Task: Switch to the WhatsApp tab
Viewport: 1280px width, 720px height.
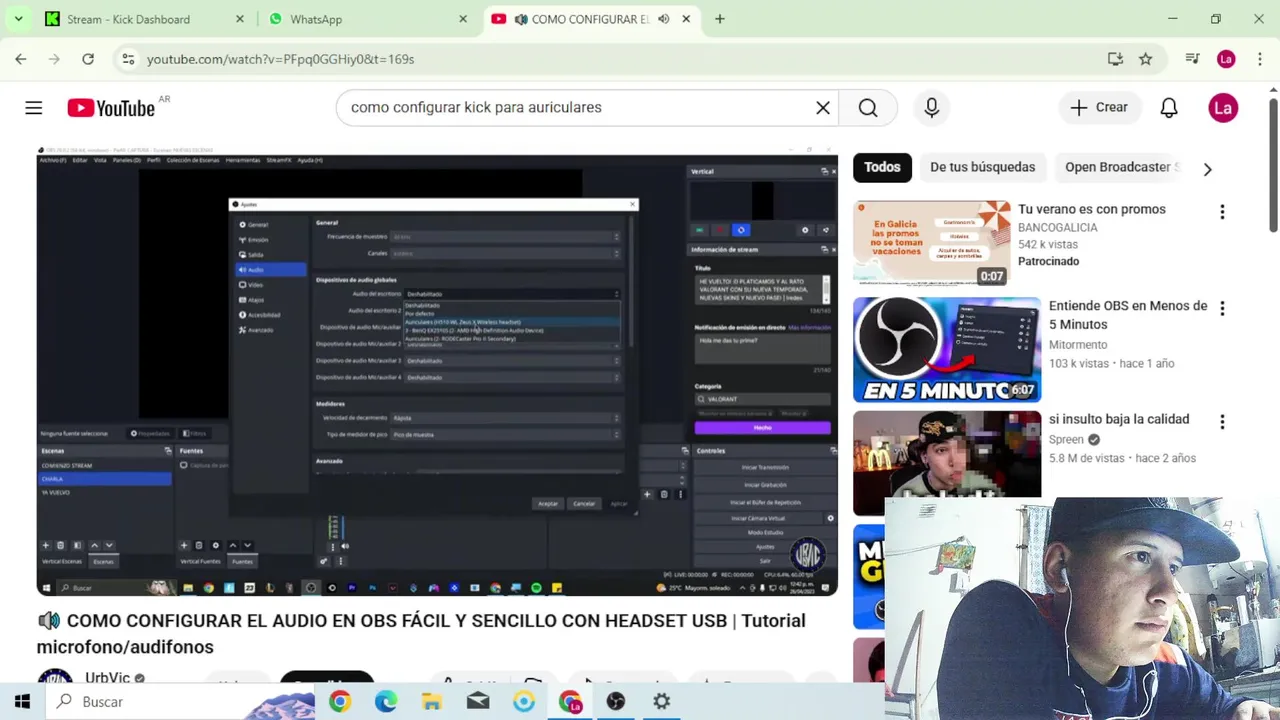Action: coord(369,19)
